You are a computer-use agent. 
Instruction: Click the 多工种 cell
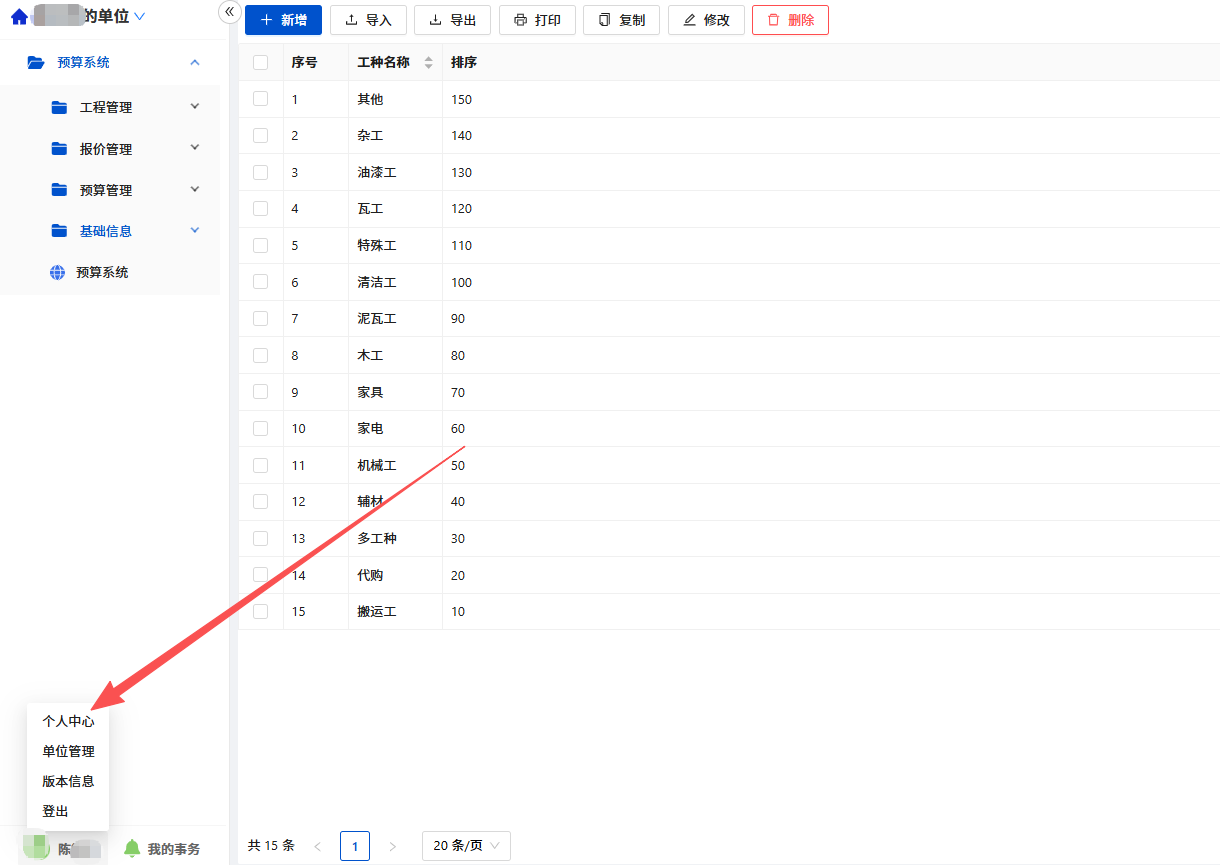point(377,538)
